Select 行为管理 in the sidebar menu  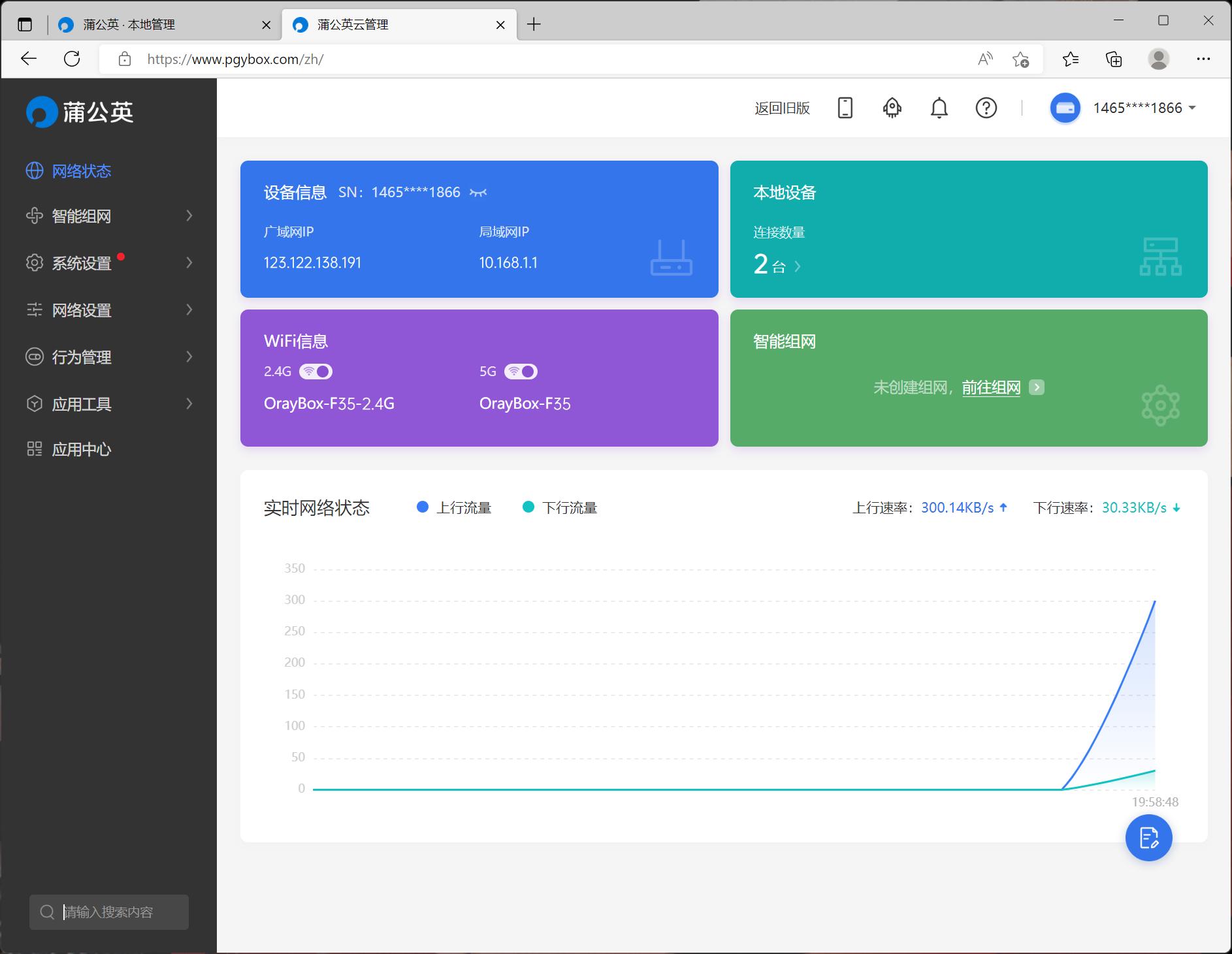click(81, 357)
